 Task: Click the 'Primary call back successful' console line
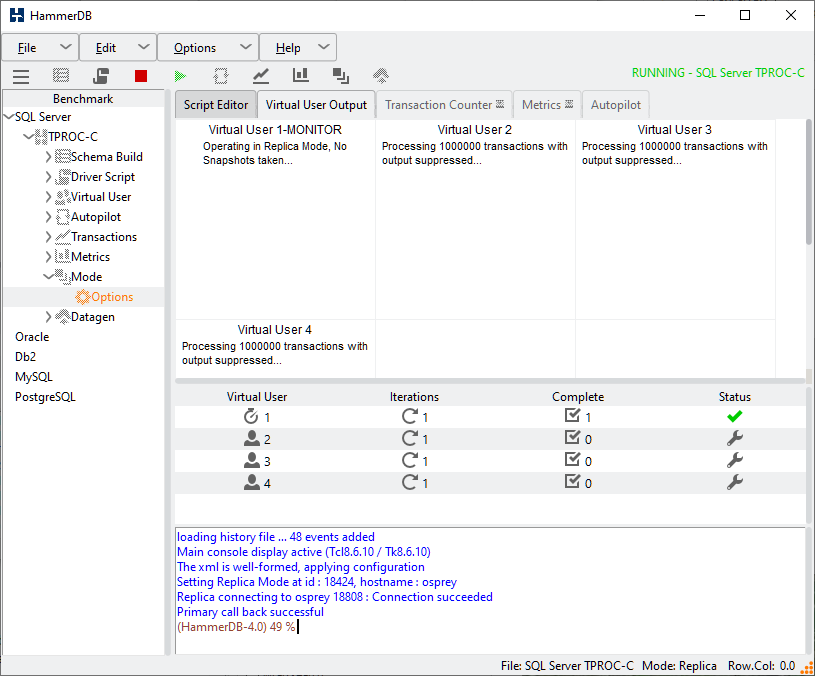pos(250,612)
